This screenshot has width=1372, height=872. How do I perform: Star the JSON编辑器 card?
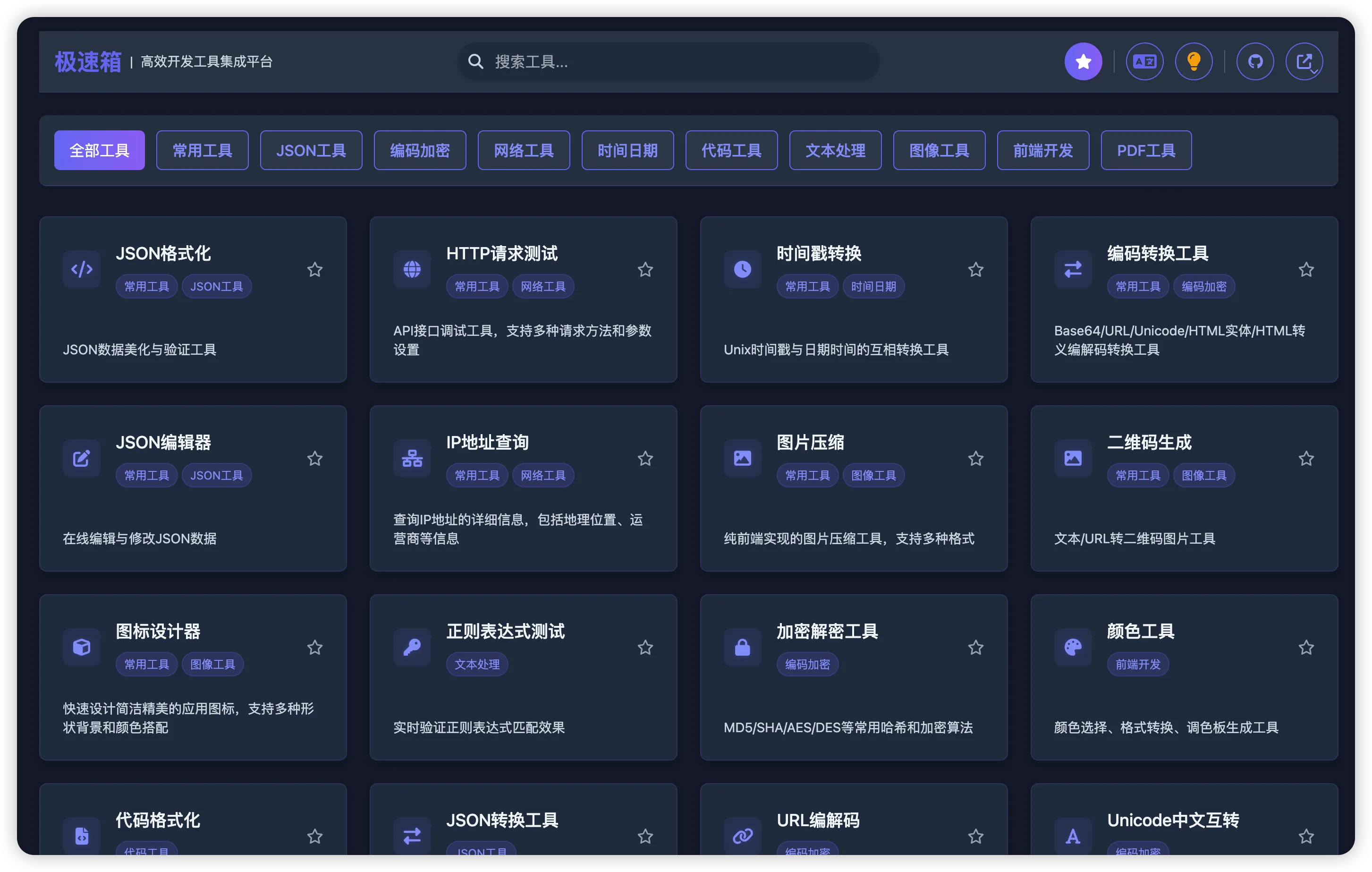315,458
